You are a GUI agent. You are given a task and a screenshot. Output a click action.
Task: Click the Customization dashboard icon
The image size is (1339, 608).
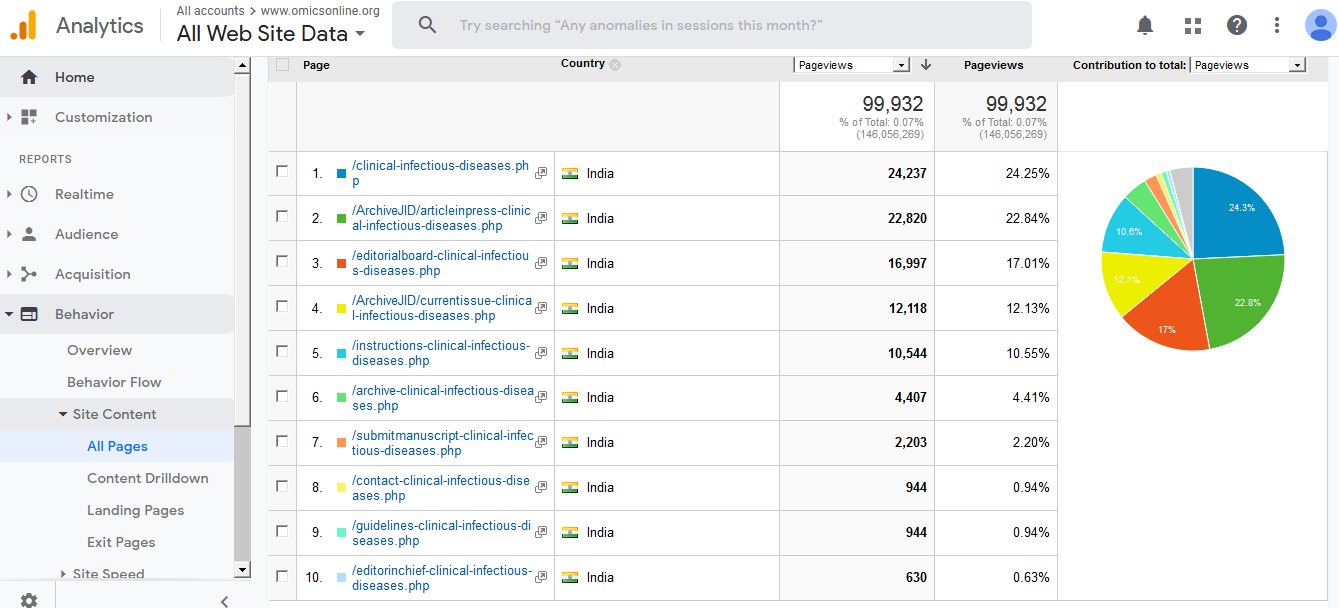tap(28, 117)
